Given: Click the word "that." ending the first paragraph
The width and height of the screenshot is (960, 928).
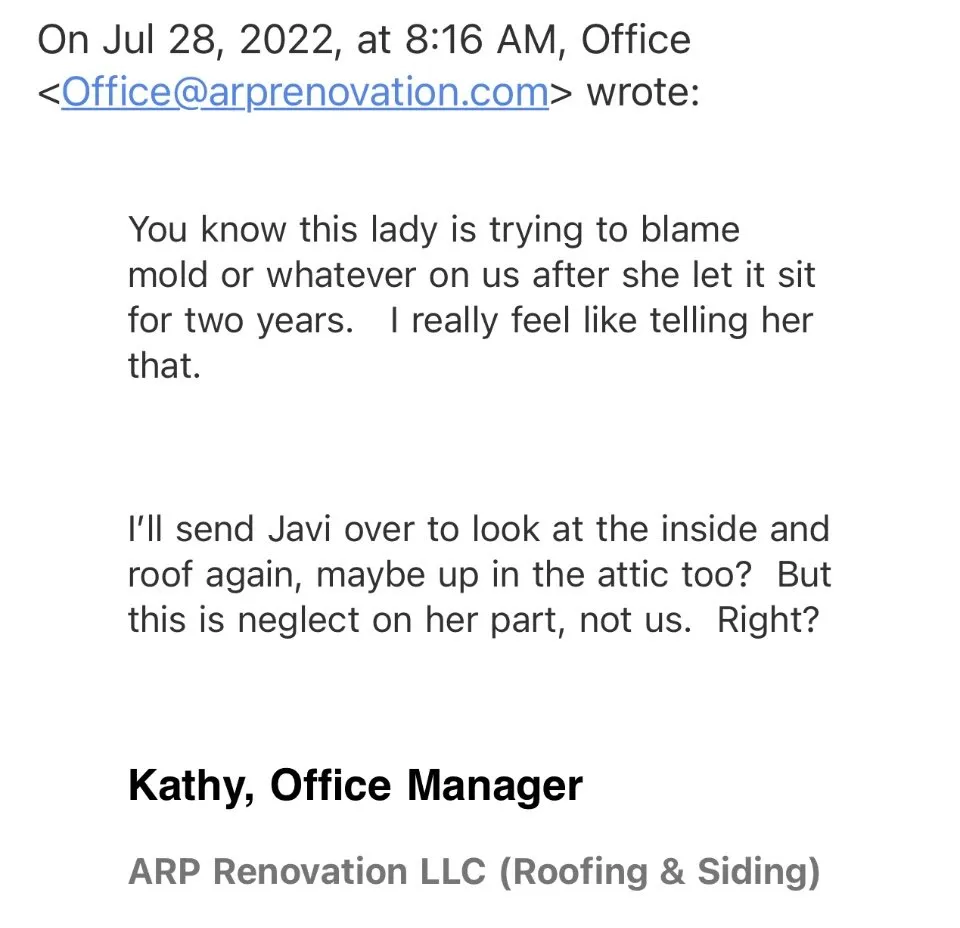Looking at the screenshot, I should click(x=164, y=366).
